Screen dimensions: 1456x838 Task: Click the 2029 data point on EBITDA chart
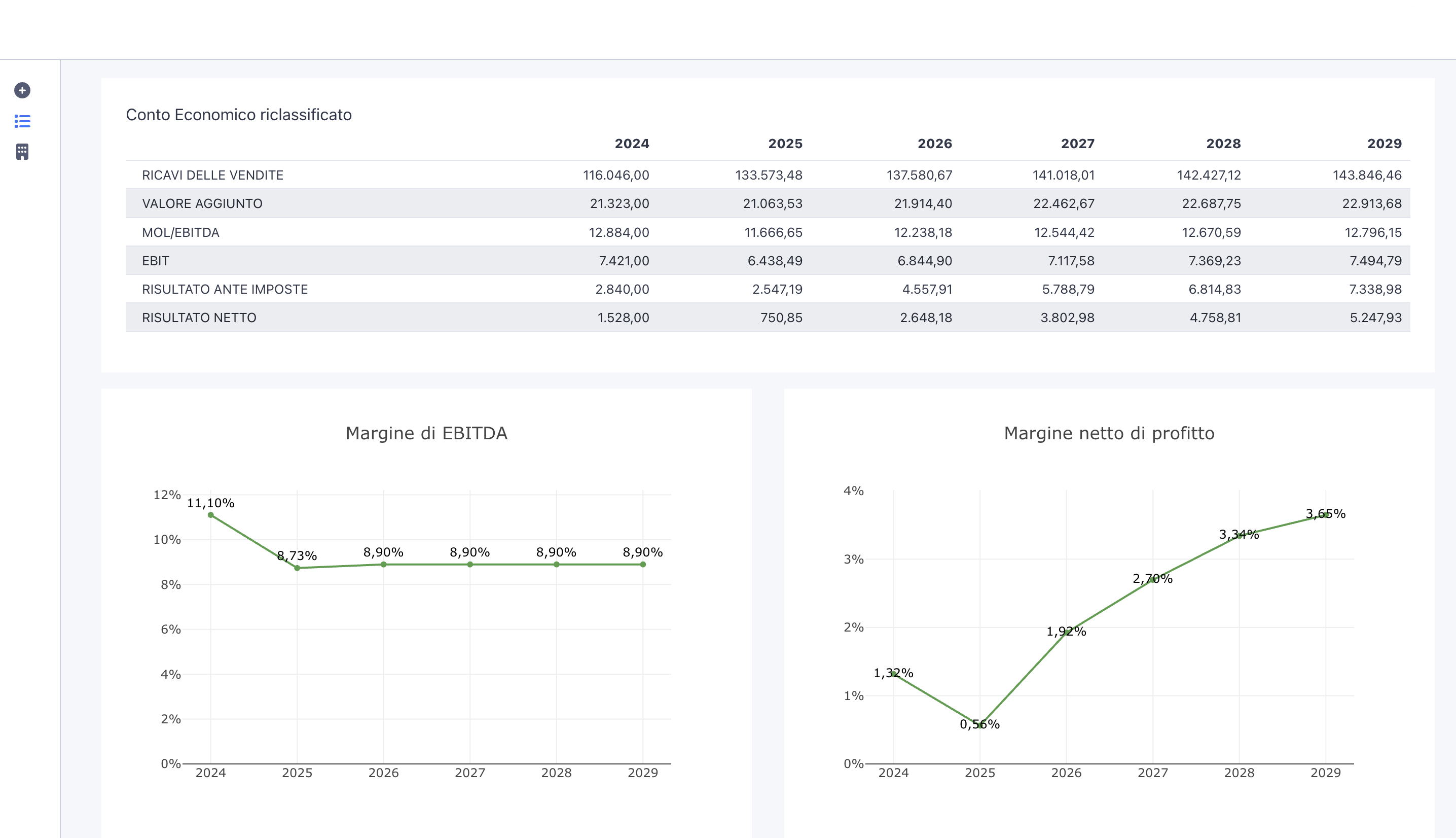[x=643, y=565]
